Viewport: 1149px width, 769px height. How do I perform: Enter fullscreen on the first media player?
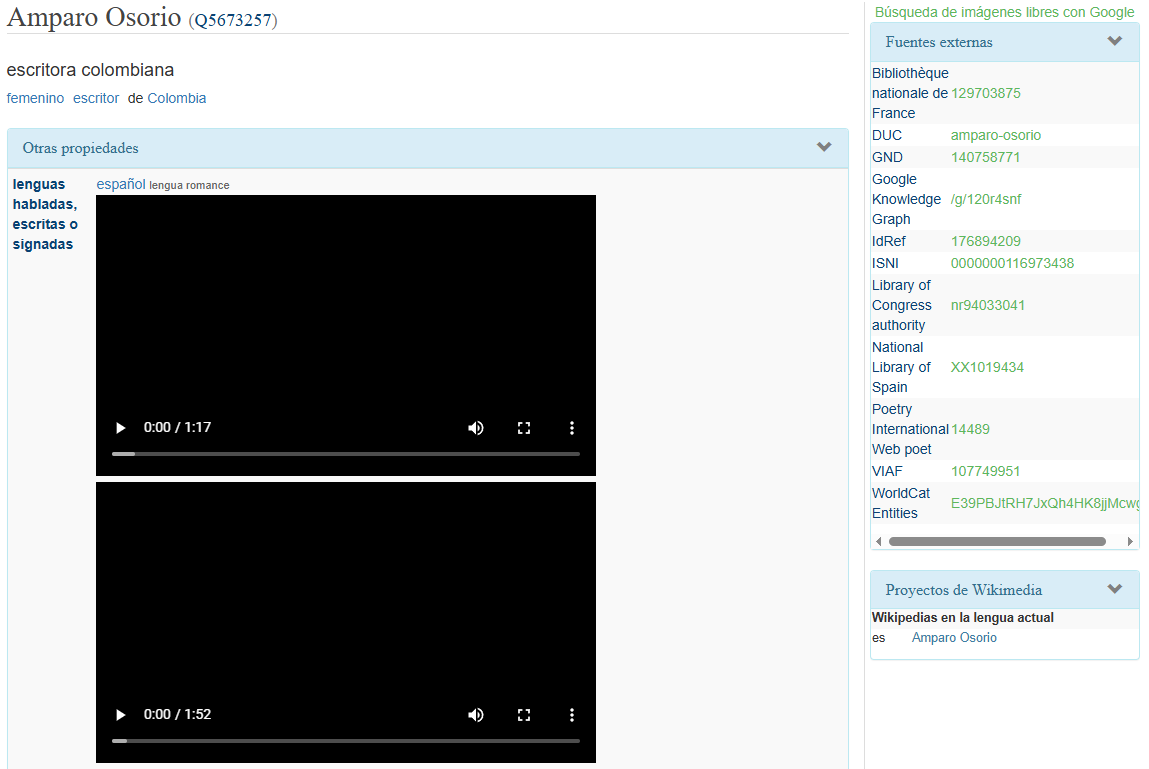tap(523, 428)
